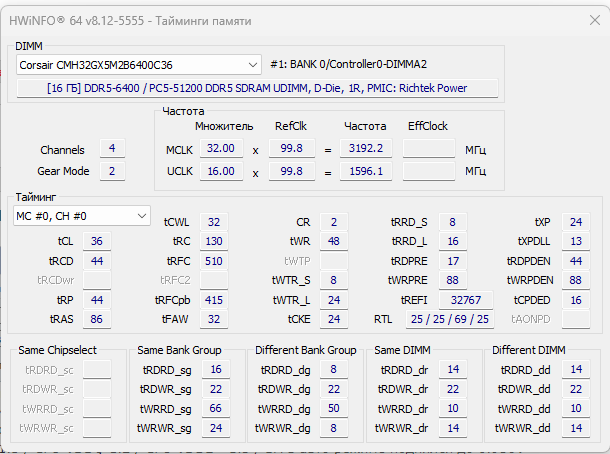Screen dimensions: 610x454
Task: Click the UCLK multiplier value 16.00
Action: (221, 171)
